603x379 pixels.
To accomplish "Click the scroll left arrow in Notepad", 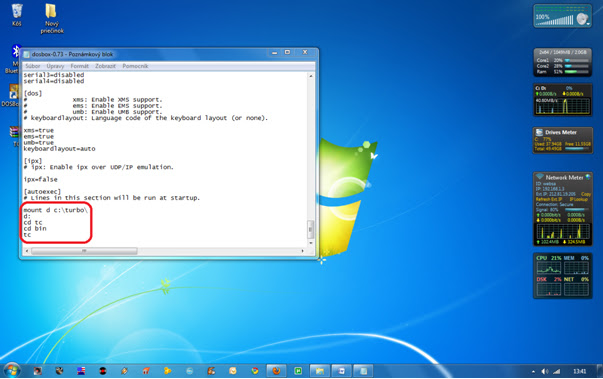I will coord(27,251).
